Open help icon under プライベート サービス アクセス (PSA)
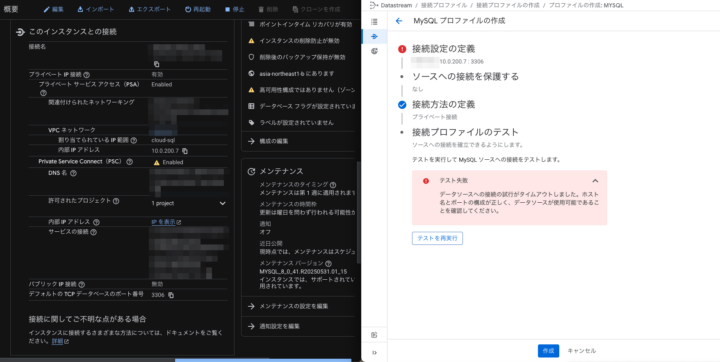Image resolution: width=720 pixels, height=362 pixels. 44,93
